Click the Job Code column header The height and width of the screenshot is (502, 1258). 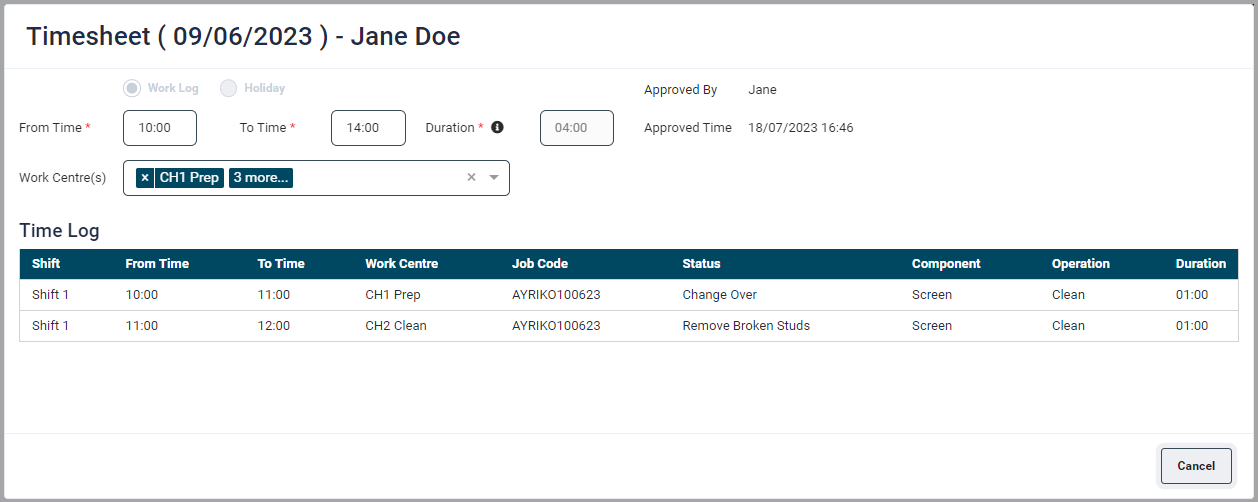click(540, 264)
